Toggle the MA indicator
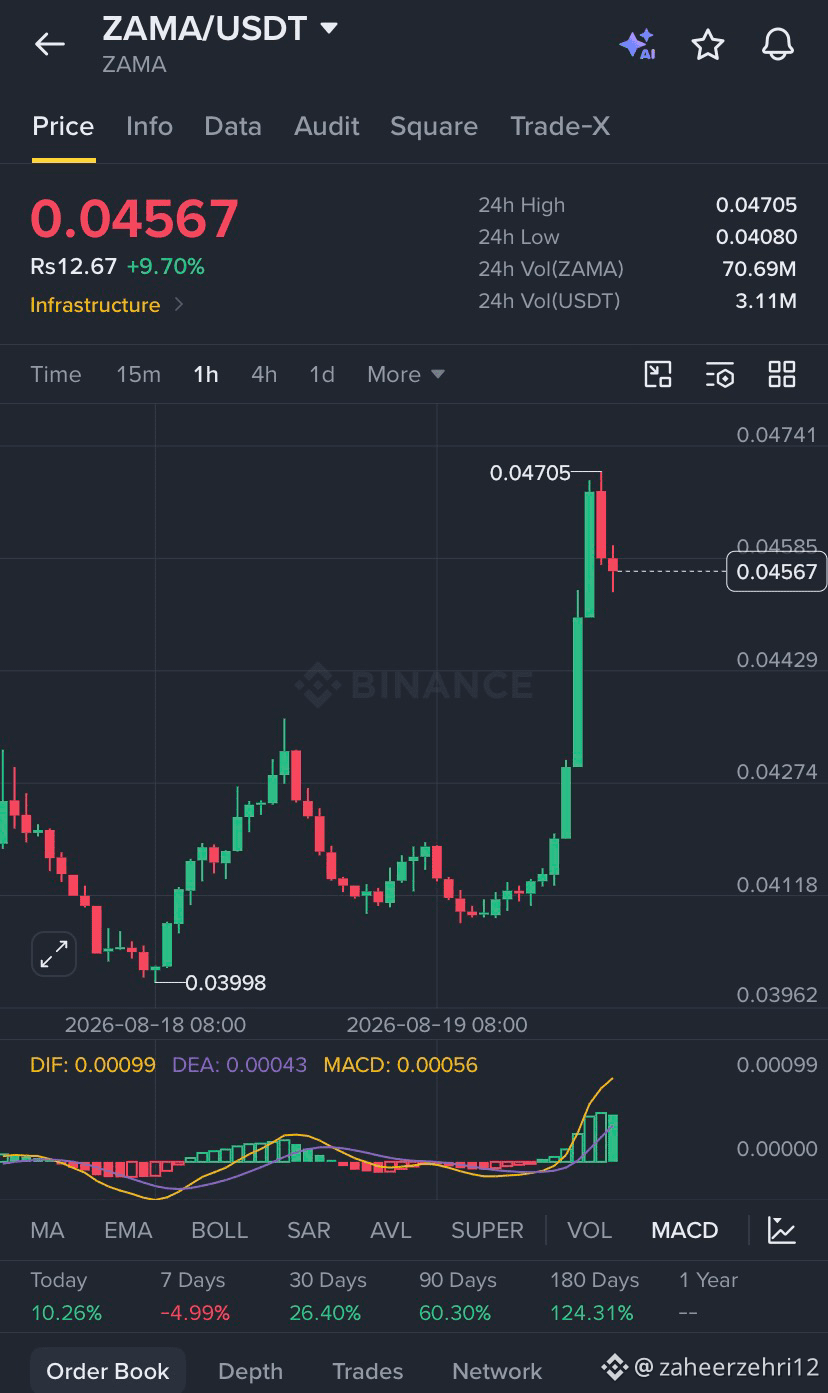Image resolution: width=828 pixels, height=1393 pixels. click(47, 1230)
